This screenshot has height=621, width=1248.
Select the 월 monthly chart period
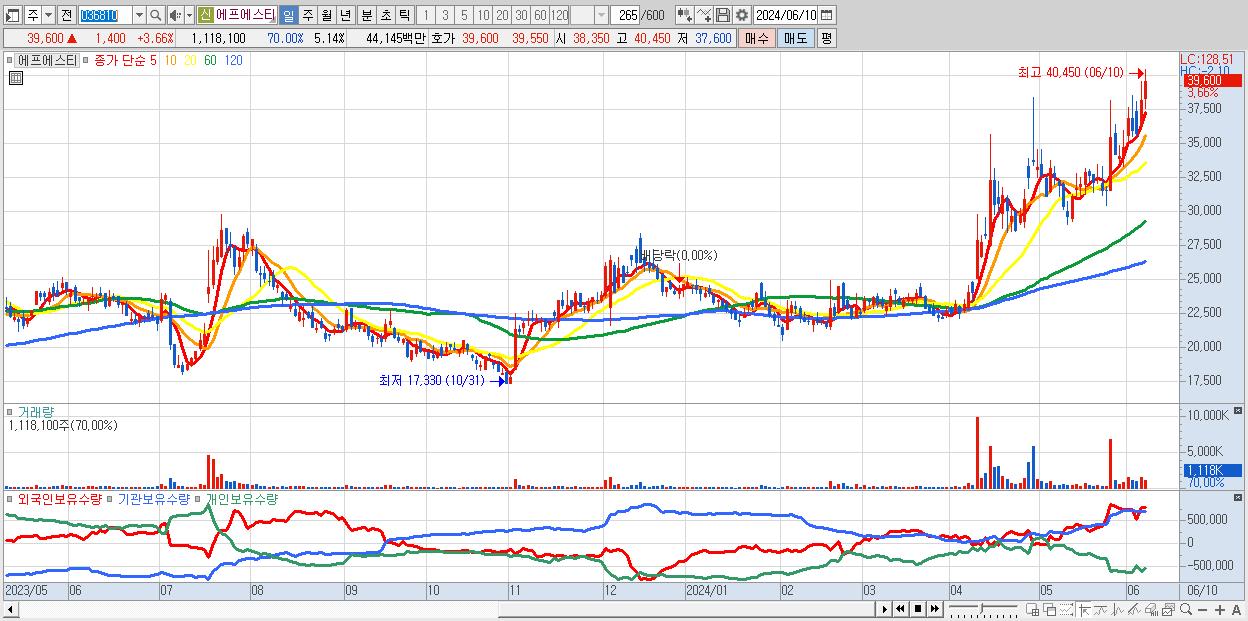tap(326, 15)
